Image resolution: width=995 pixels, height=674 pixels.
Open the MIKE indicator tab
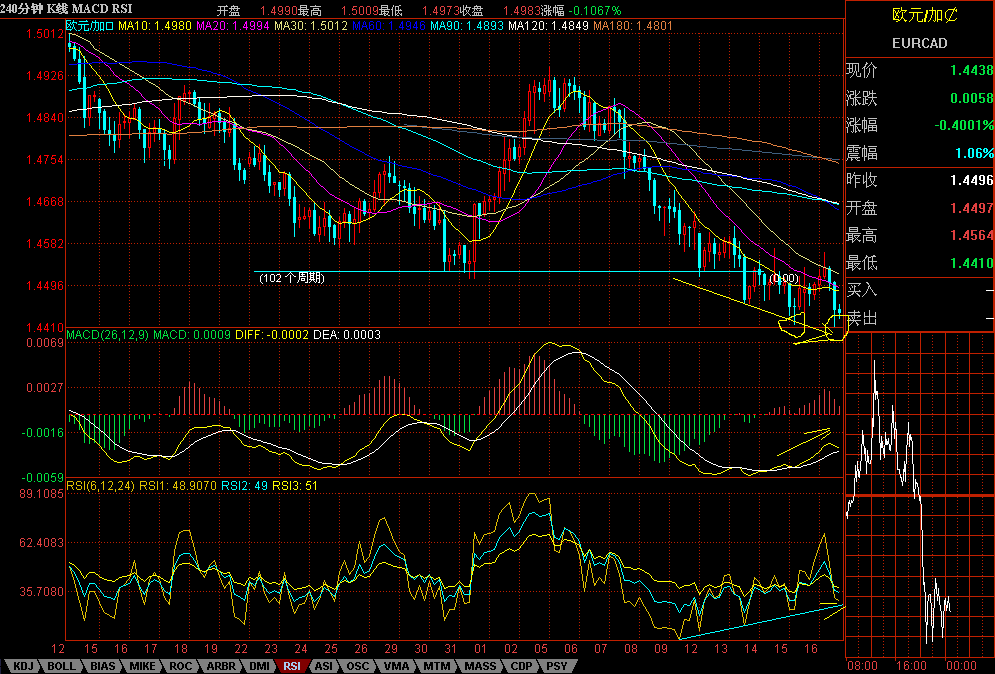[142, 666]
